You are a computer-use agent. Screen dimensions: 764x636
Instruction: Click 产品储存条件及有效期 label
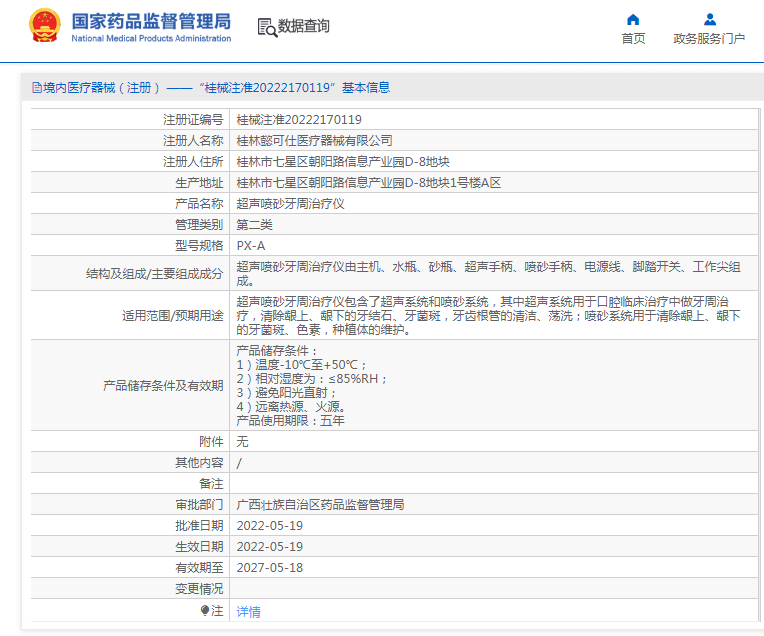pyautogui.click(x=163, y=385)
